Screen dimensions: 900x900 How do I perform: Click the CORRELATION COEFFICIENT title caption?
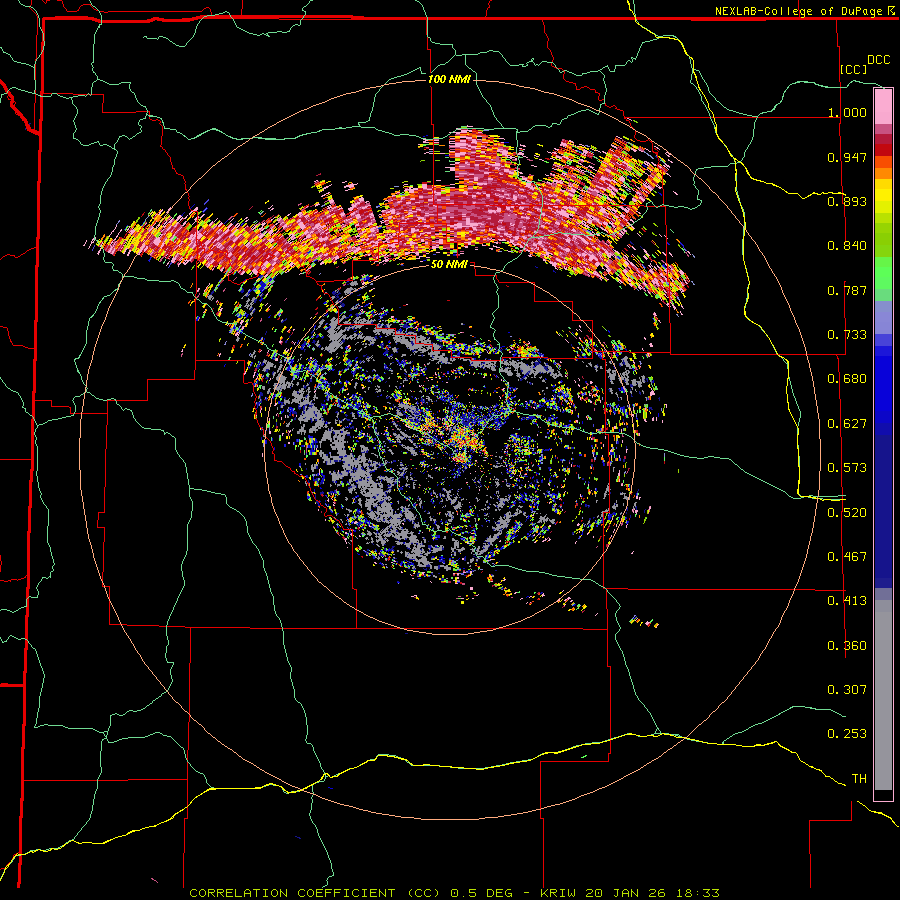315,893
